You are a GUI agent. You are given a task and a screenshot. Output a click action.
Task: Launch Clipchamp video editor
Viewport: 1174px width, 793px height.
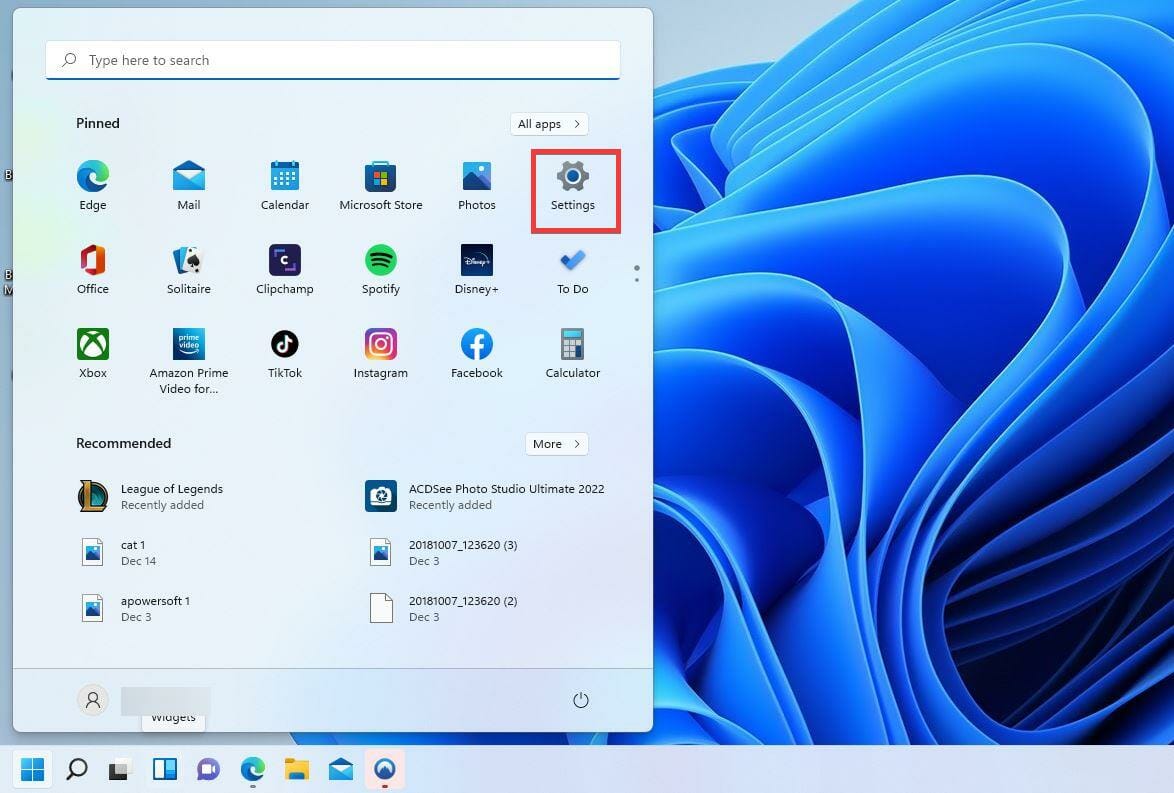click(x=285, y=270)
